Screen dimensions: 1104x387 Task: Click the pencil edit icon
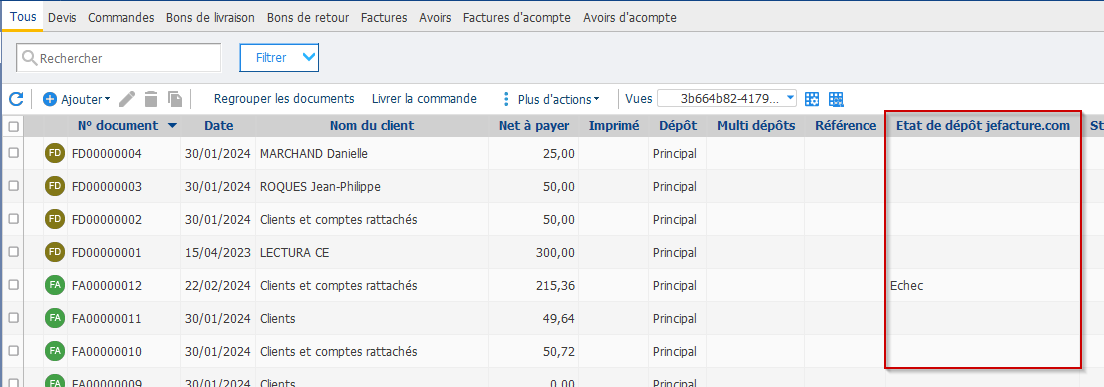click(x=127, y=99)
